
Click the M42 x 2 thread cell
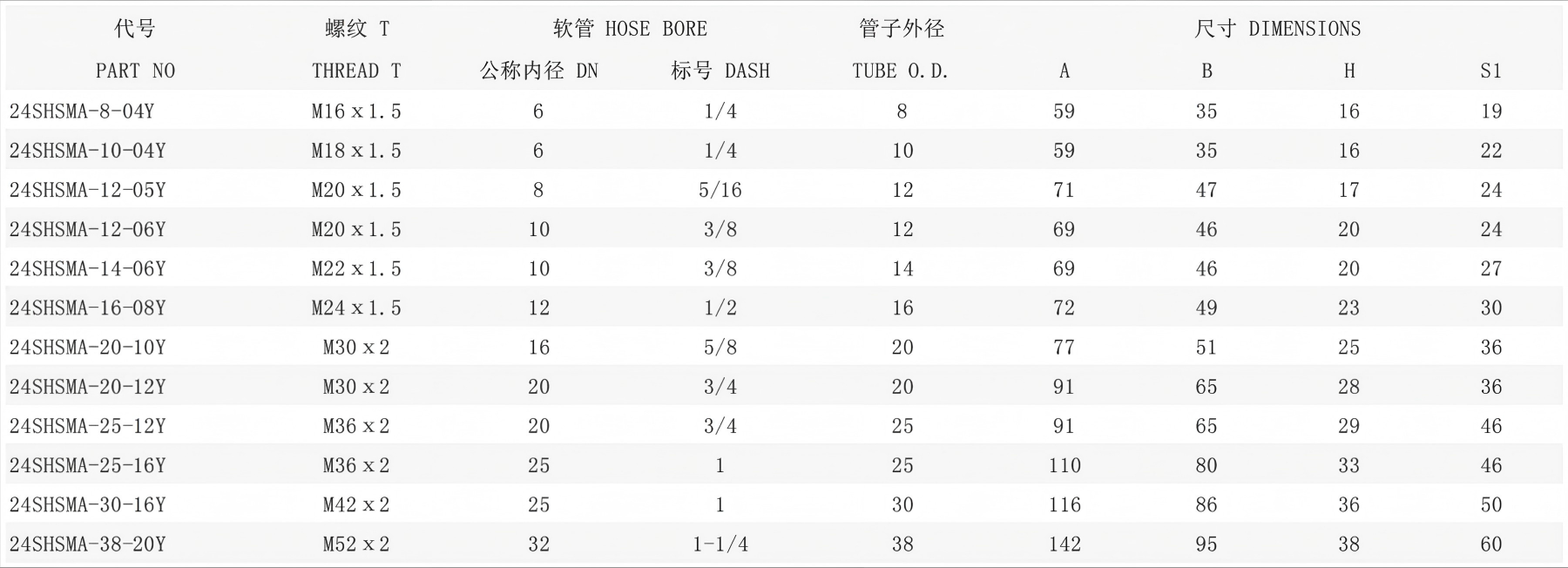click(x=356, y=505)
